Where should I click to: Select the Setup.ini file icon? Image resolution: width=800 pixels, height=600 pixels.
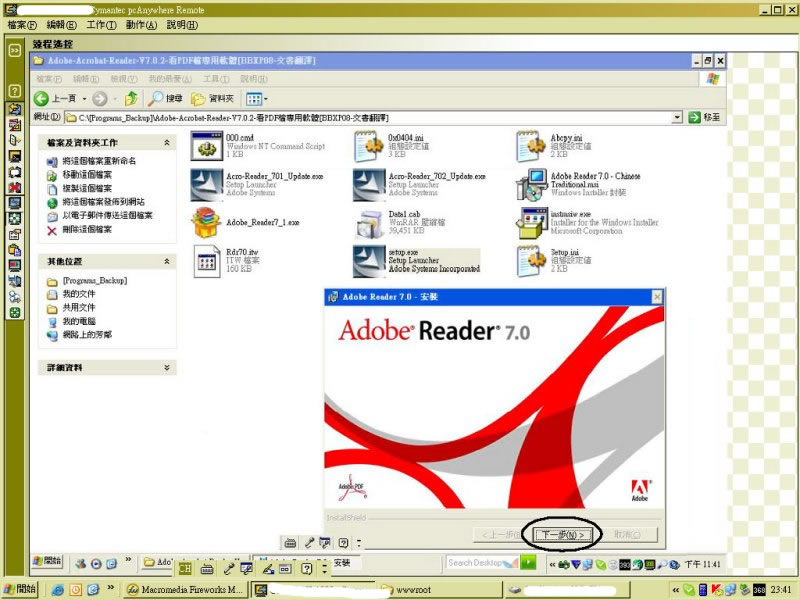click(x=531, y=261)
